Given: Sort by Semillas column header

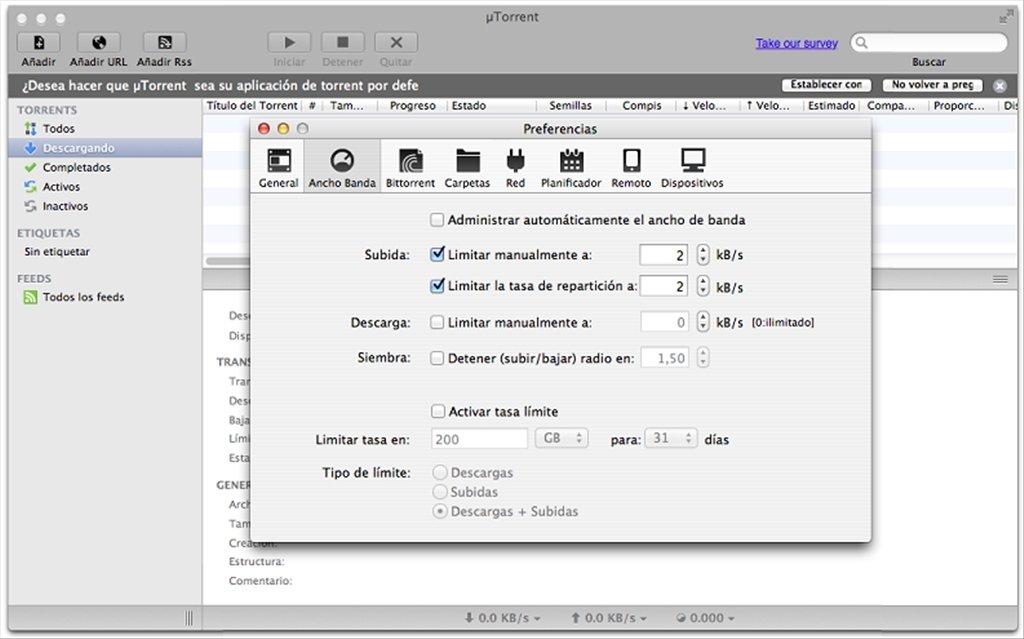Looking at the screenshot, I should click(570, 106).
